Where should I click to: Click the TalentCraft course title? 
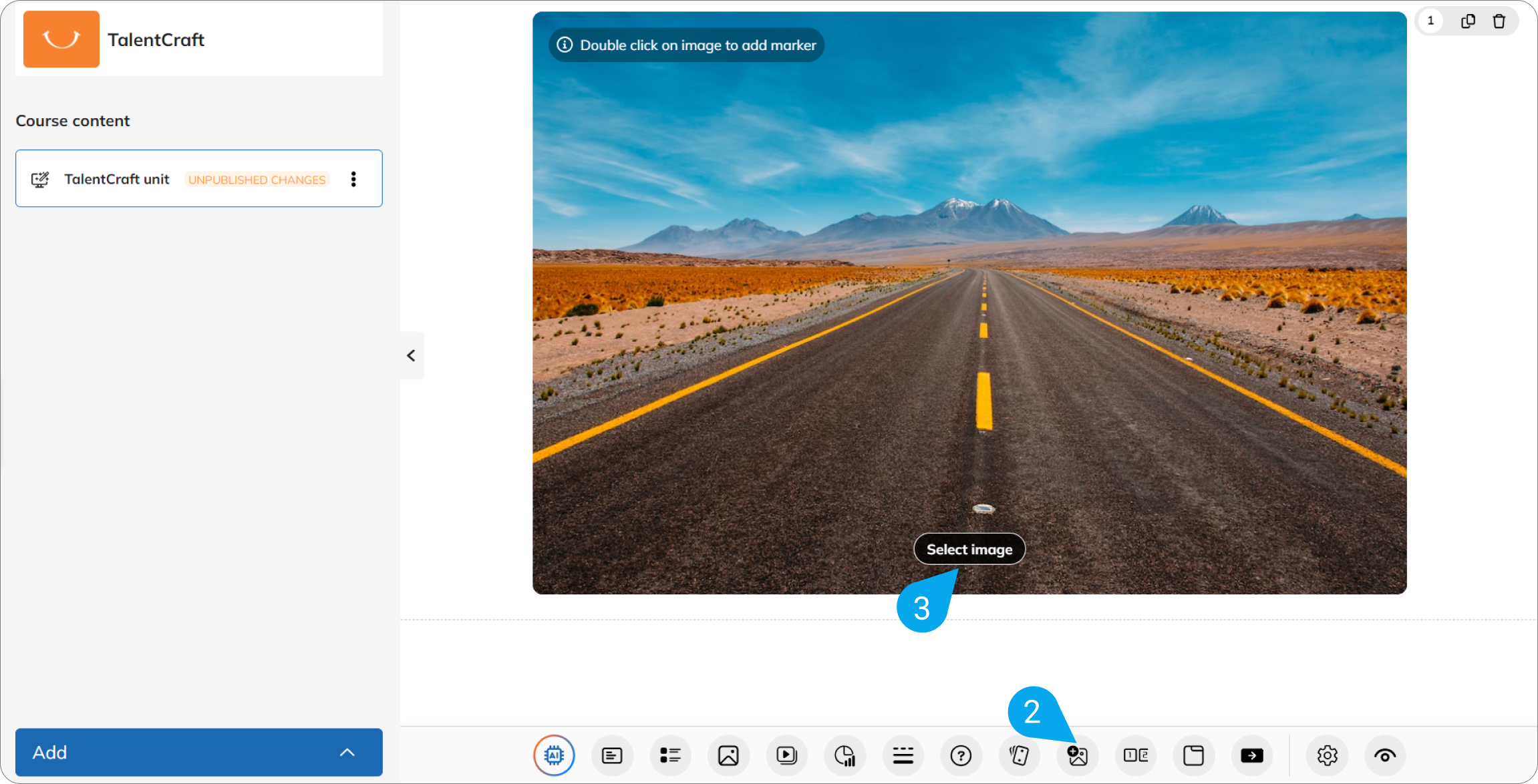tap(156, 40)
